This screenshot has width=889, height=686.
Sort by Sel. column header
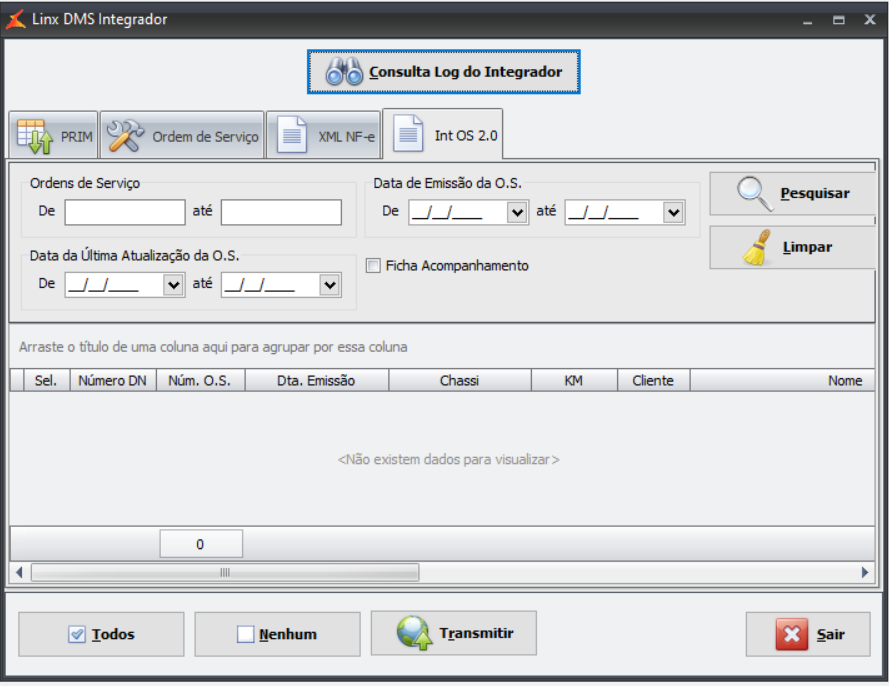pos(46,380)
